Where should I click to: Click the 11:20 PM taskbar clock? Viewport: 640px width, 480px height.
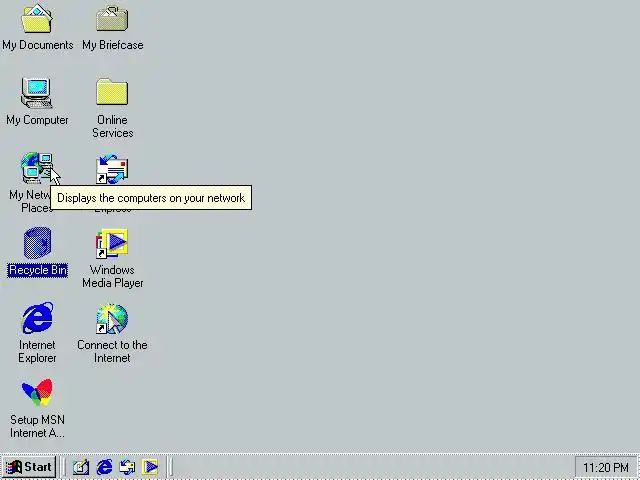605,467
